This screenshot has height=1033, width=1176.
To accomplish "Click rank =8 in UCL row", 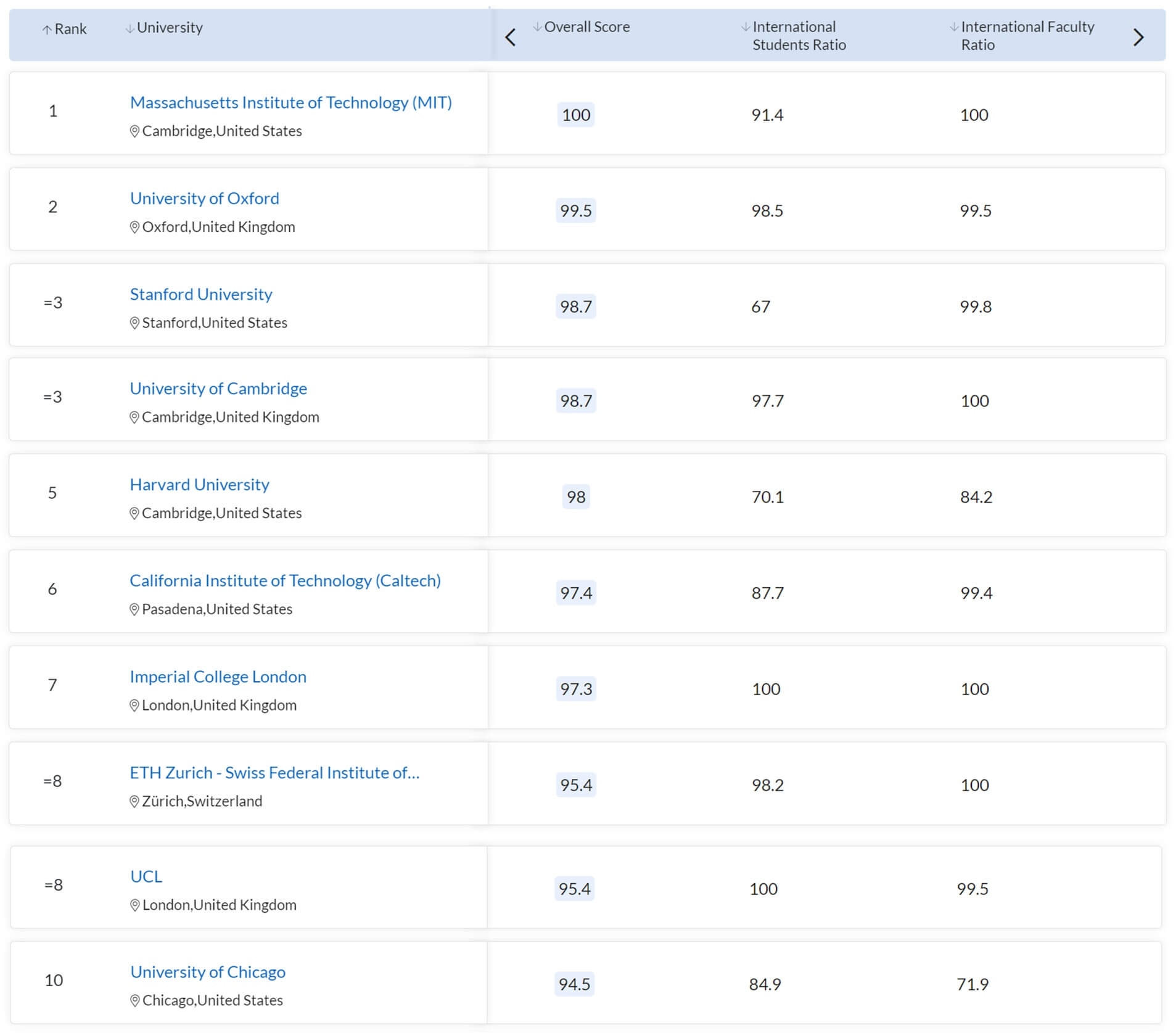I will click(x=54, y=885).
